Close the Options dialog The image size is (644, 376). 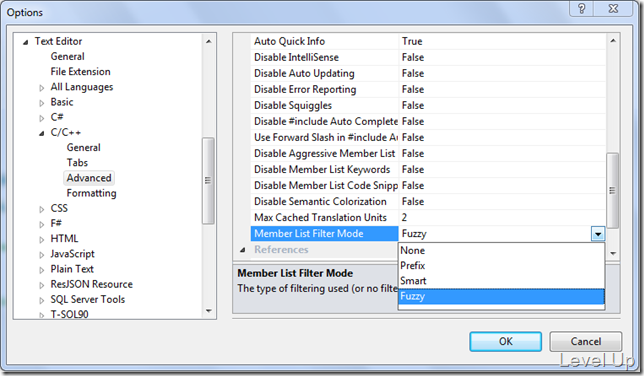click(613, 9)
